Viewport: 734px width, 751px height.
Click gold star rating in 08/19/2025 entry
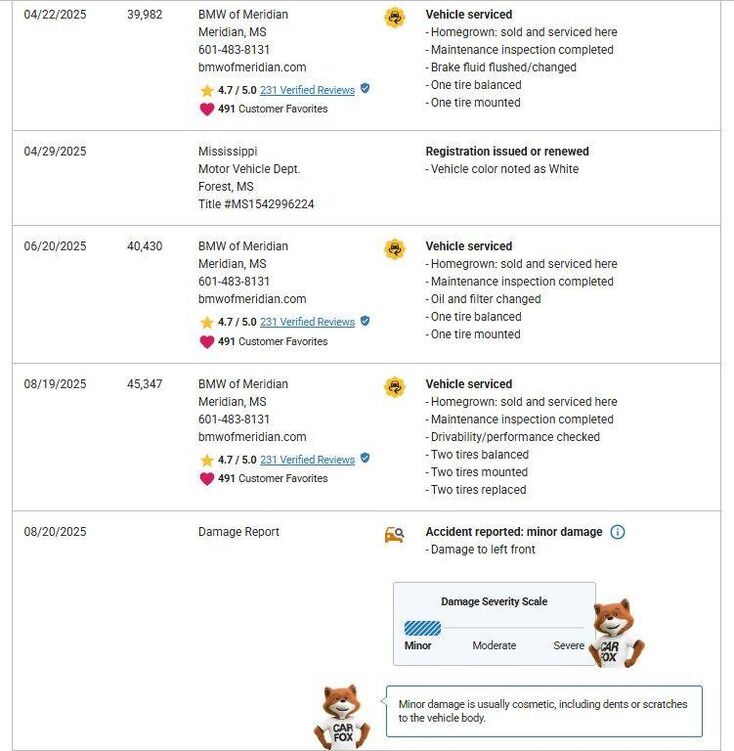pyautogui.click(x=207, y=460)
